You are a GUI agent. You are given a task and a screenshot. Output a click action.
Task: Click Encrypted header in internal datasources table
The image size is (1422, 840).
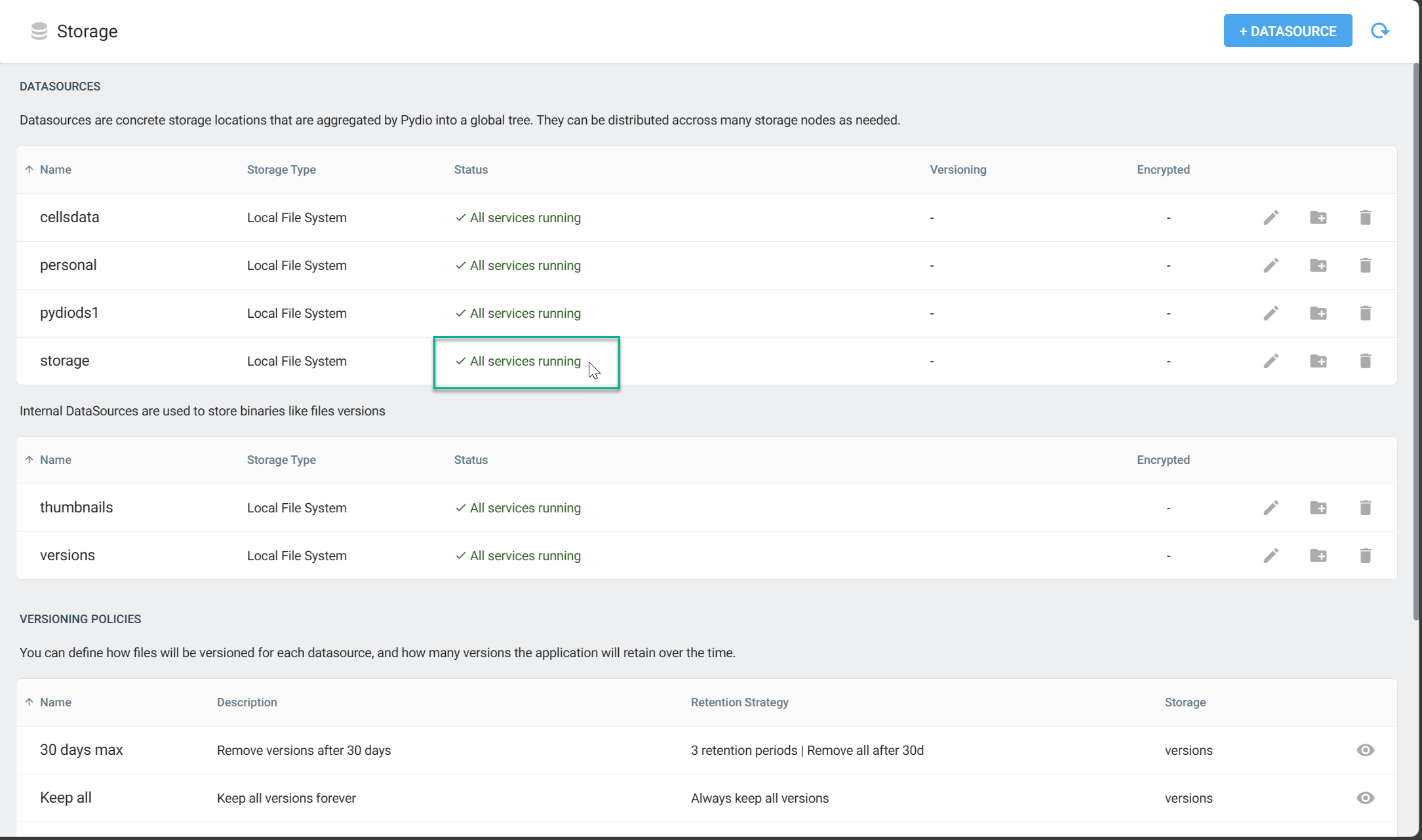pyautogui.click(x=1163, y=460)
